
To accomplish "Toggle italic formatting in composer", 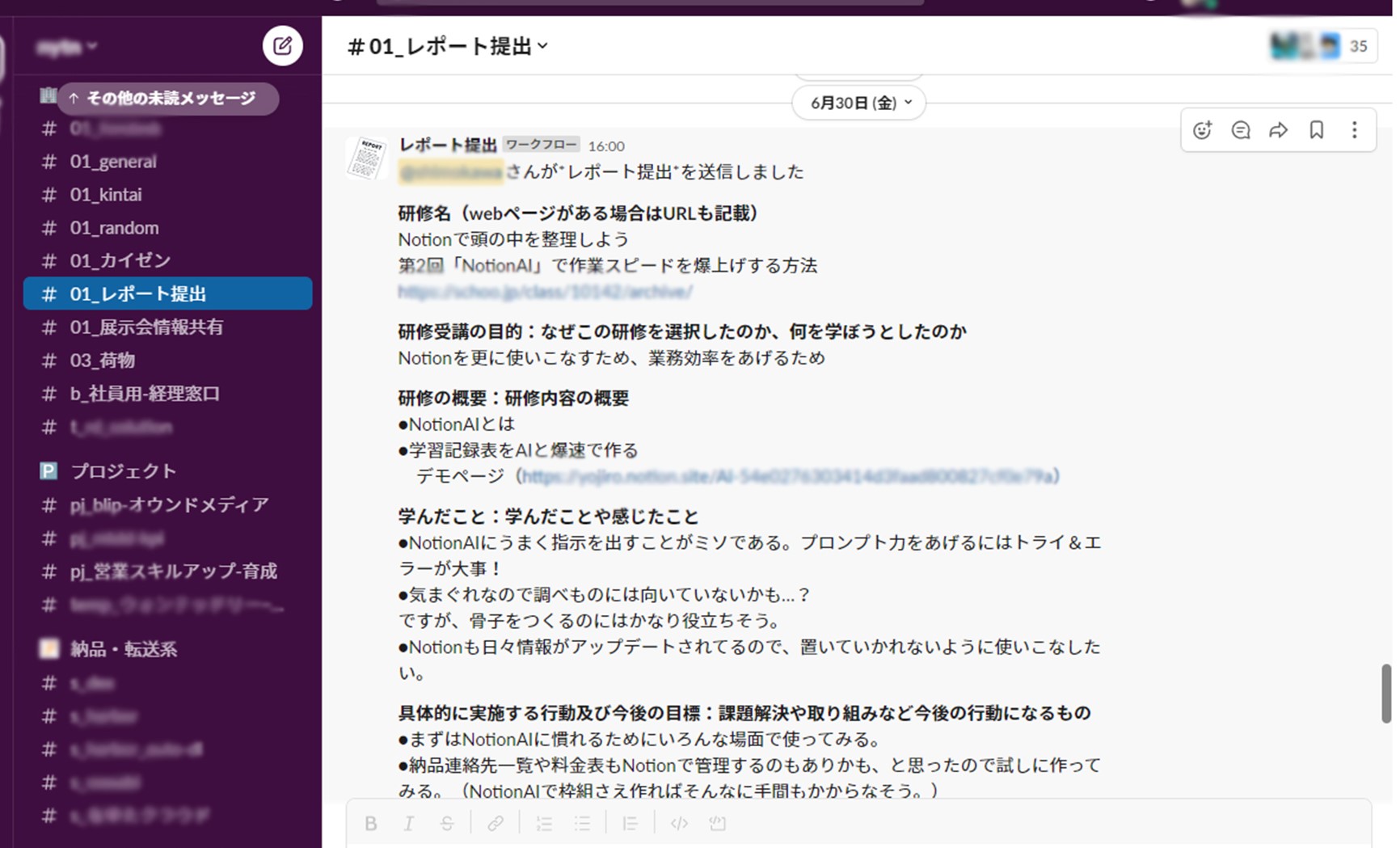I will pos(409,823).
